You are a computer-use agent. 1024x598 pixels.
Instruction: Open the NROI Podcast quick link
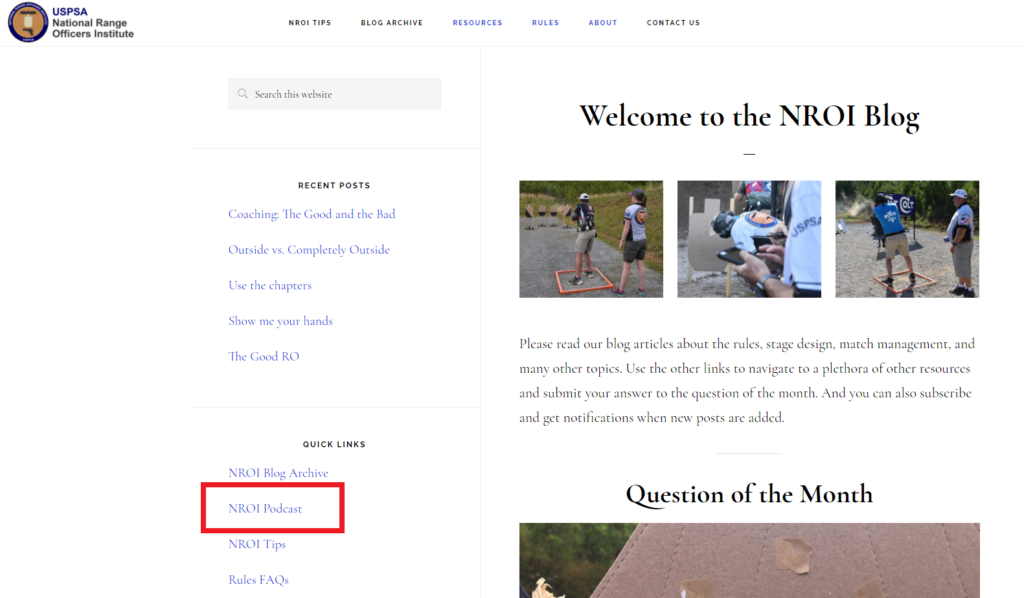[x=265, y=509]
